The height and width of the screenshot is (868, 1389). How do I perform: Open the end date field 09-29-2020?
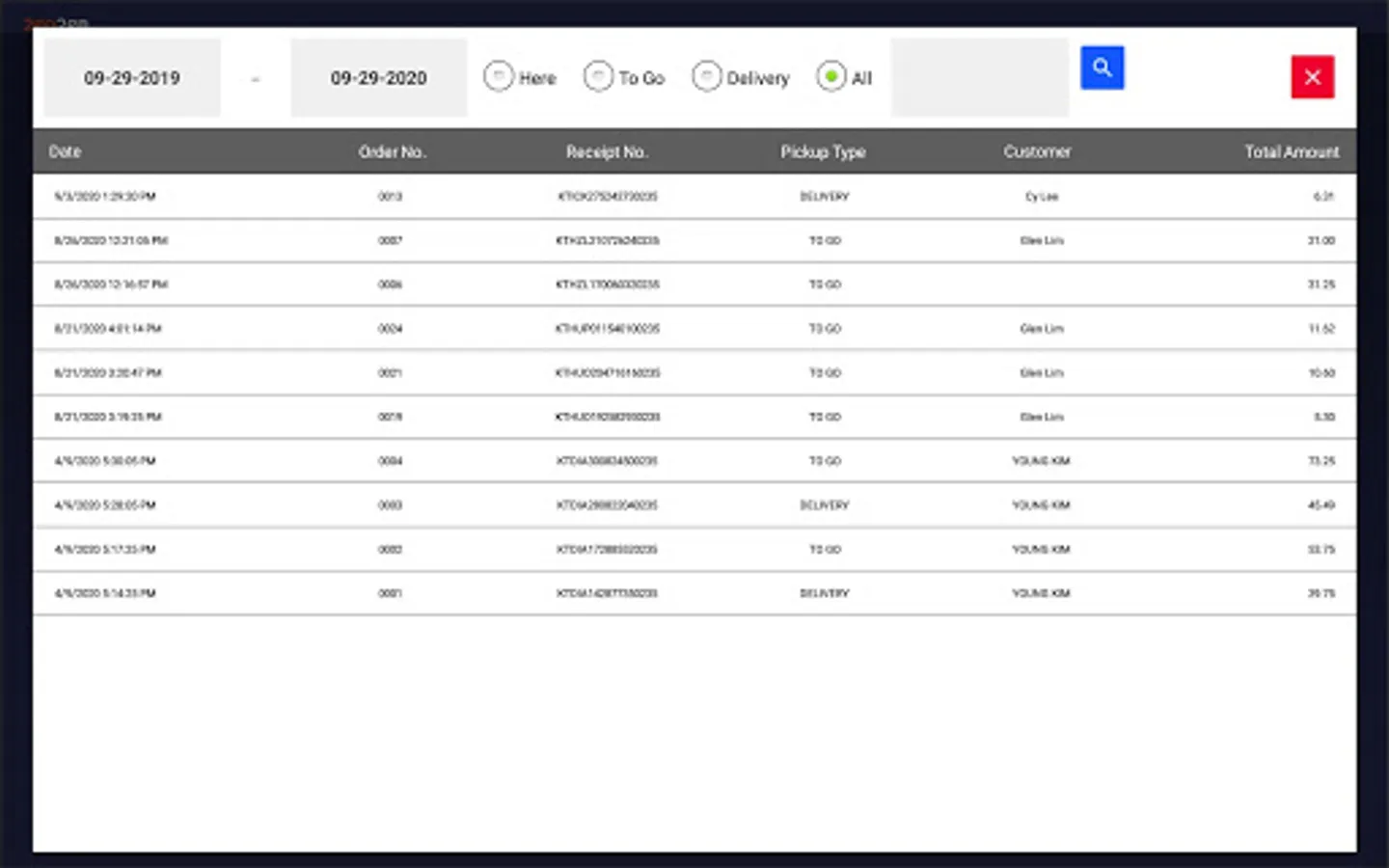coord(379,78)
